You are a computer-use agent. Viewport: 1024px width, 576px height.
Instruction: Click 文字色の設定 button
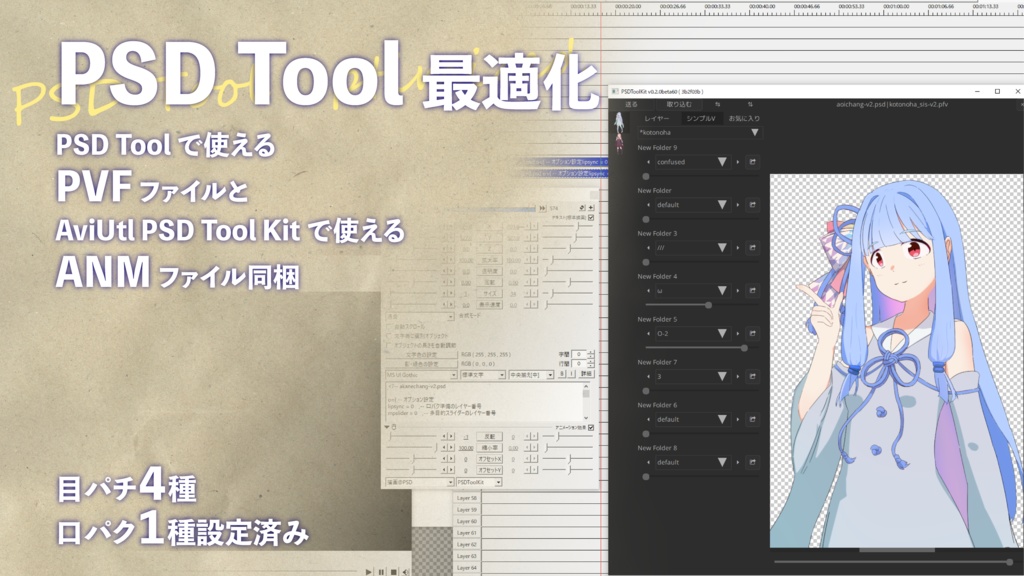point(421,355)
